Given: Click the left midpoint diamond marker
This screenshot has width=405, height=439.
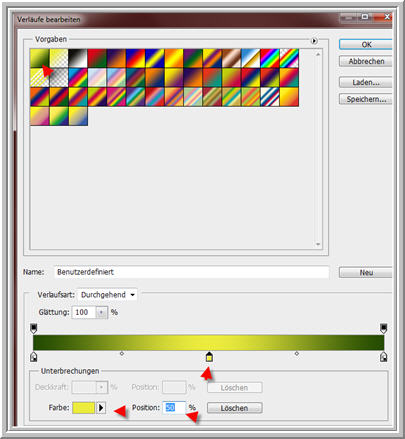Looking at the screenshot, I should pyautogui.click(x=122, y=353).
